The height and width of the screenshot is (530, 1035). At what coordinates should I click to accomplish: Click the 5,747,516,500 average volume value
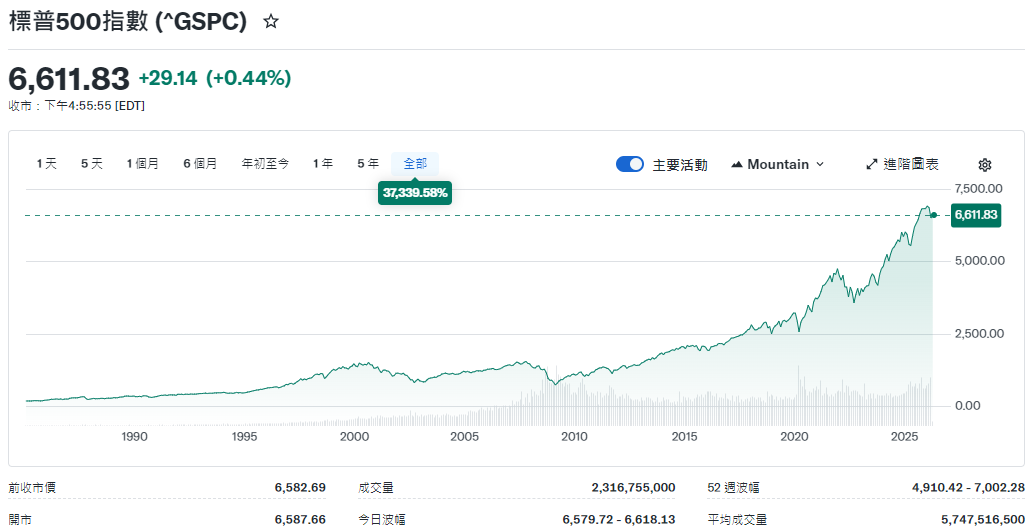point(983,519)
